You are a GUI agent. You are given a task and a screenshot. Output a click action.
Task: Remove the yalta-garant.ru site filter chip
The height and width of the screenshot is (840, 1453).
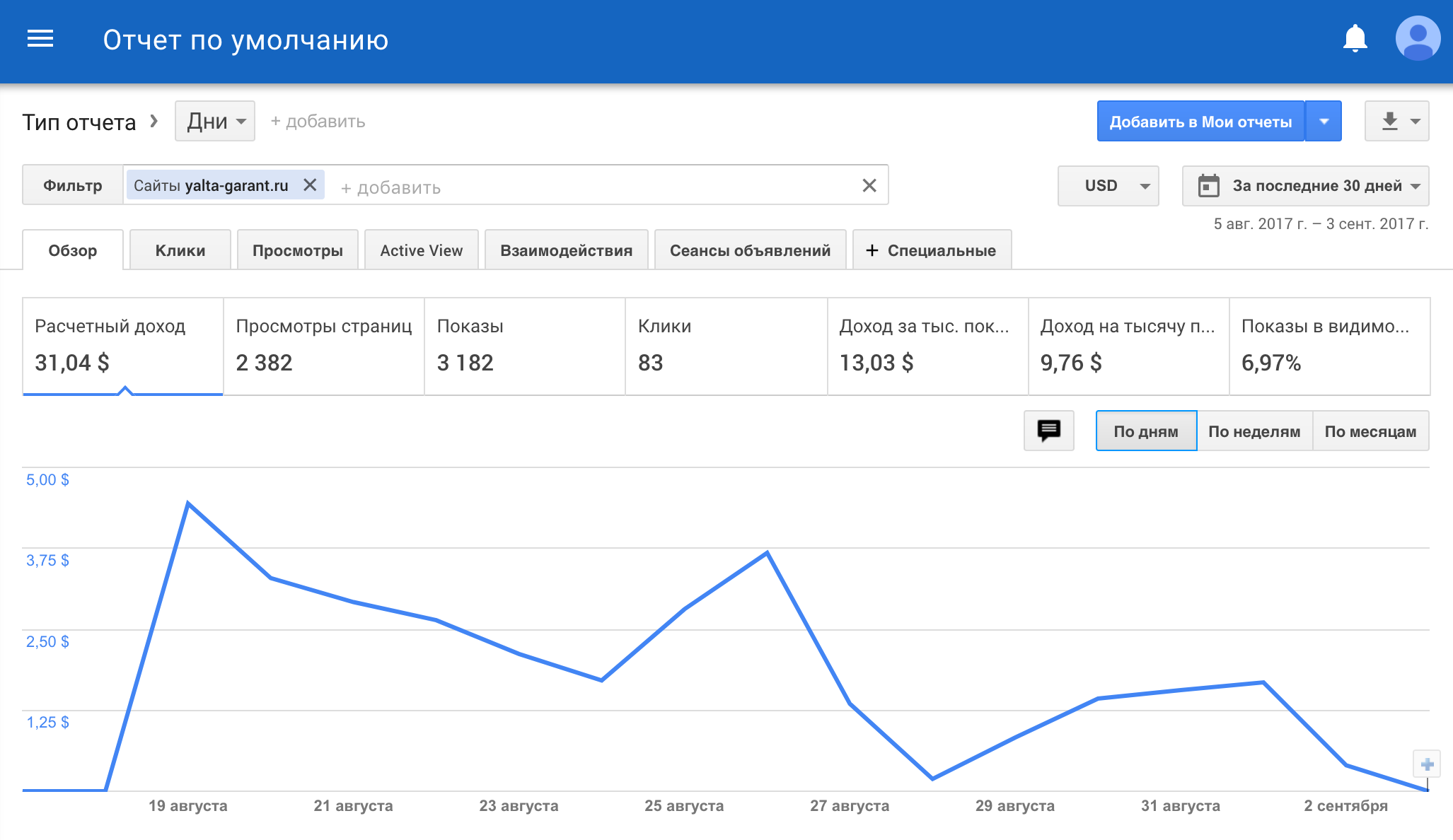coord(310,185)
